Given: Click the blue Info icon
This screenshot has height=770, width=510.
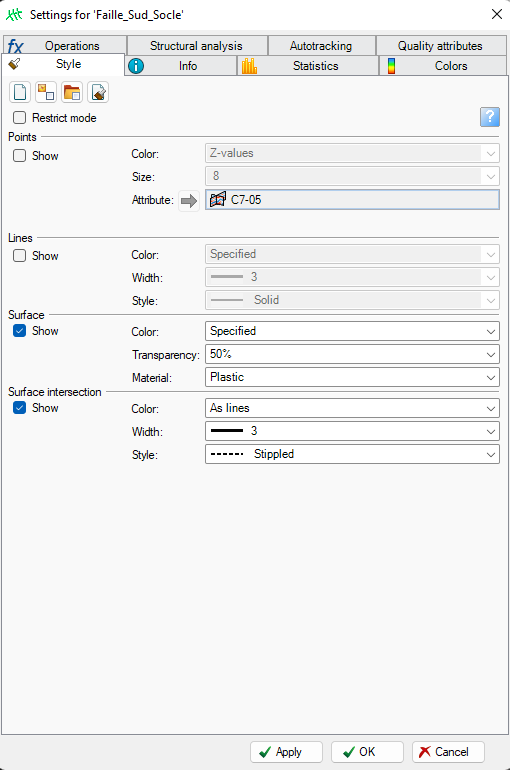Looking at the screenshot, I should pos(136,66).
